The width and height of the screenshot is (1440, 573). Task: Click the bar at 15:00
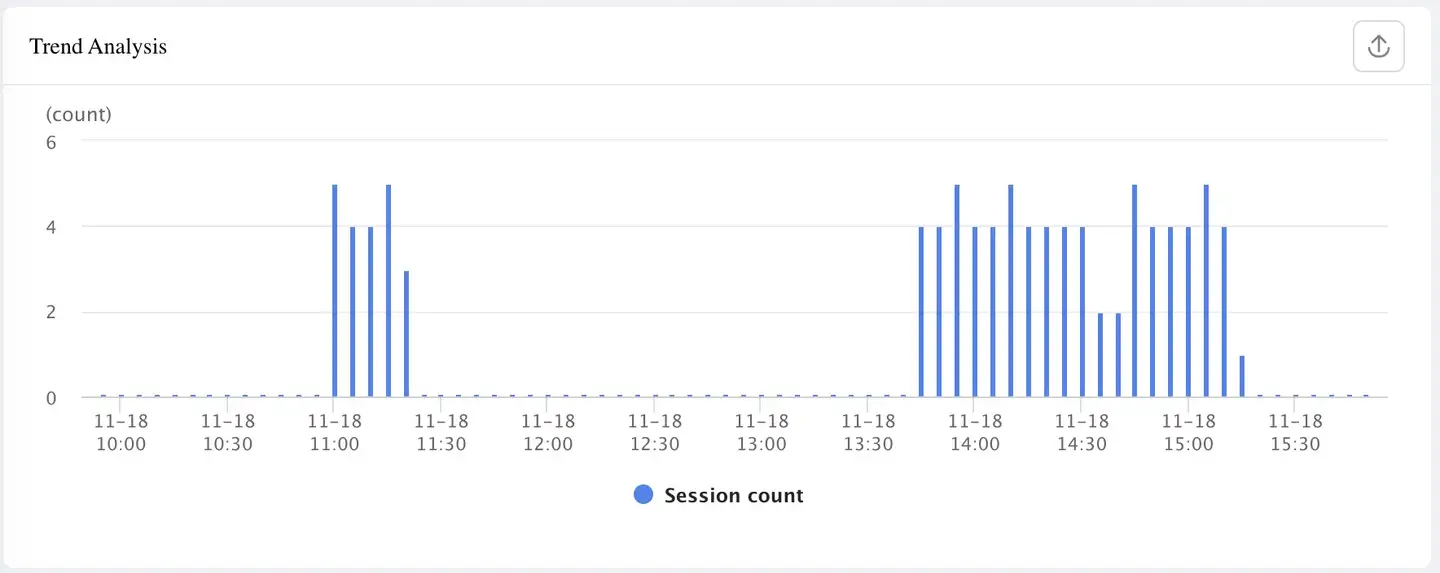1189,312
